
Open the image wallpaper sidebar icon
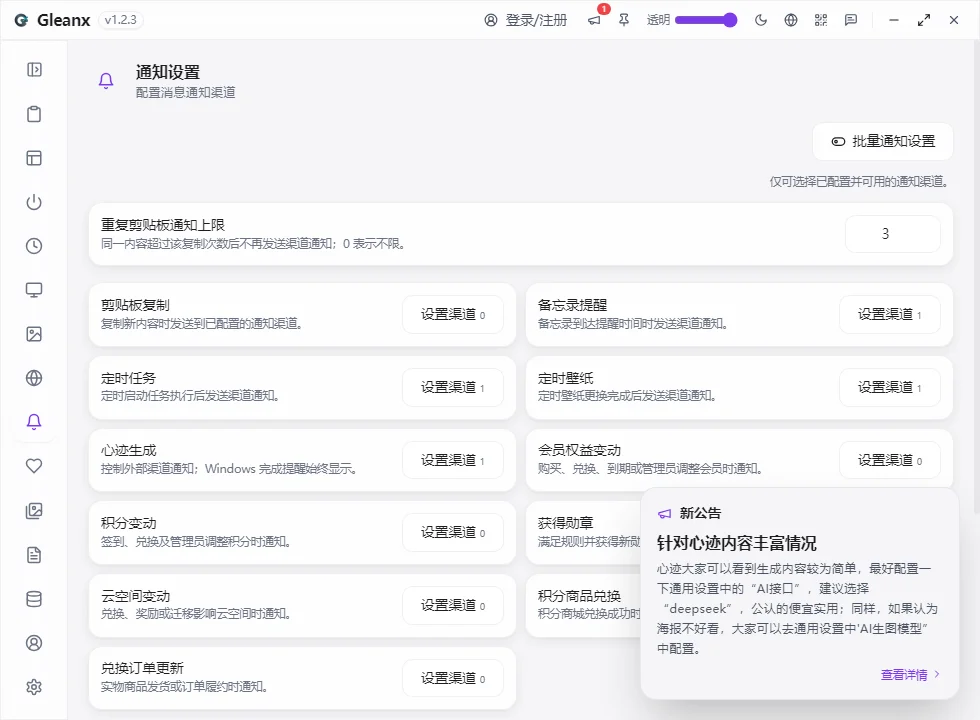coord(34,334)
